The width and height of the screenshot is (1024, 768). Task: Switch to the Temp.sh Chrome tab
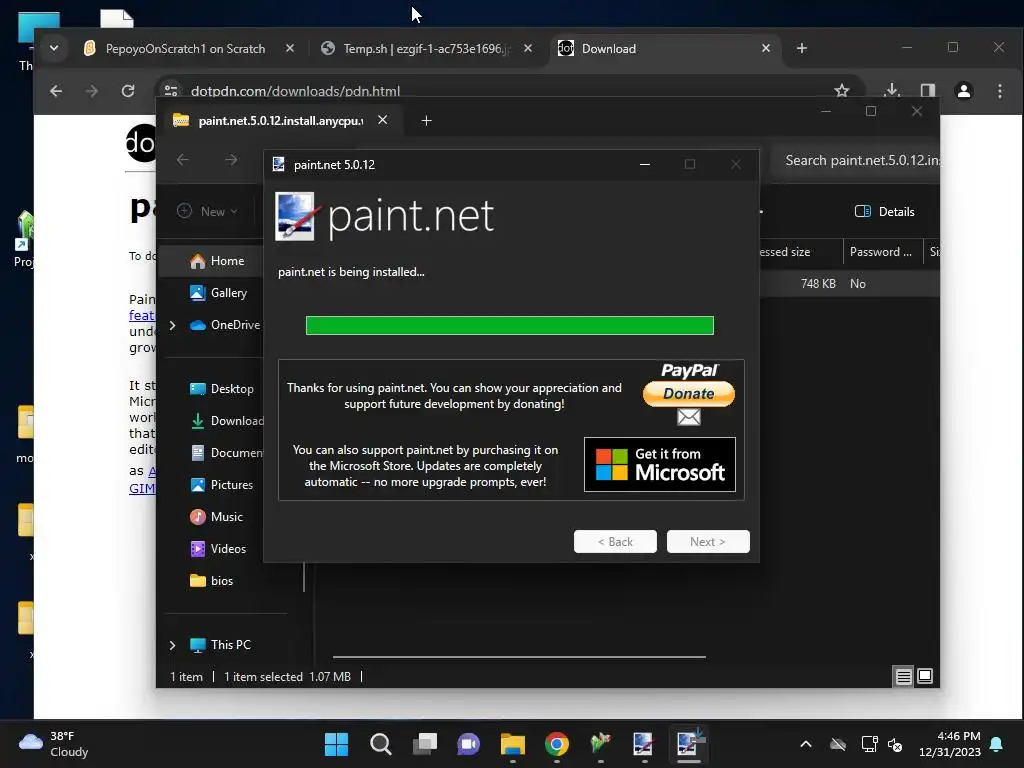click(426, 49)
